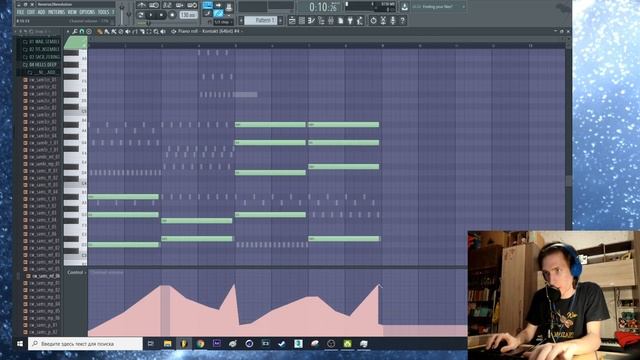Open the FILE menu
This screenshot has width=640, height=360.
[20, 12]
